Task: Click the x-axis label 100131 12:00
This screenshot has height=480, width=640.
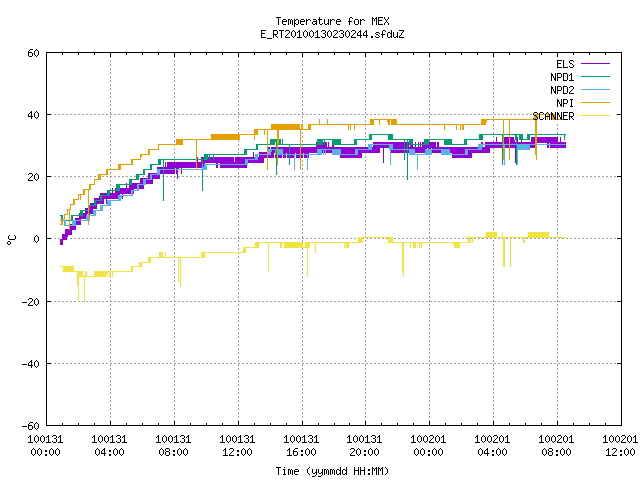Action: coord(238,446)
